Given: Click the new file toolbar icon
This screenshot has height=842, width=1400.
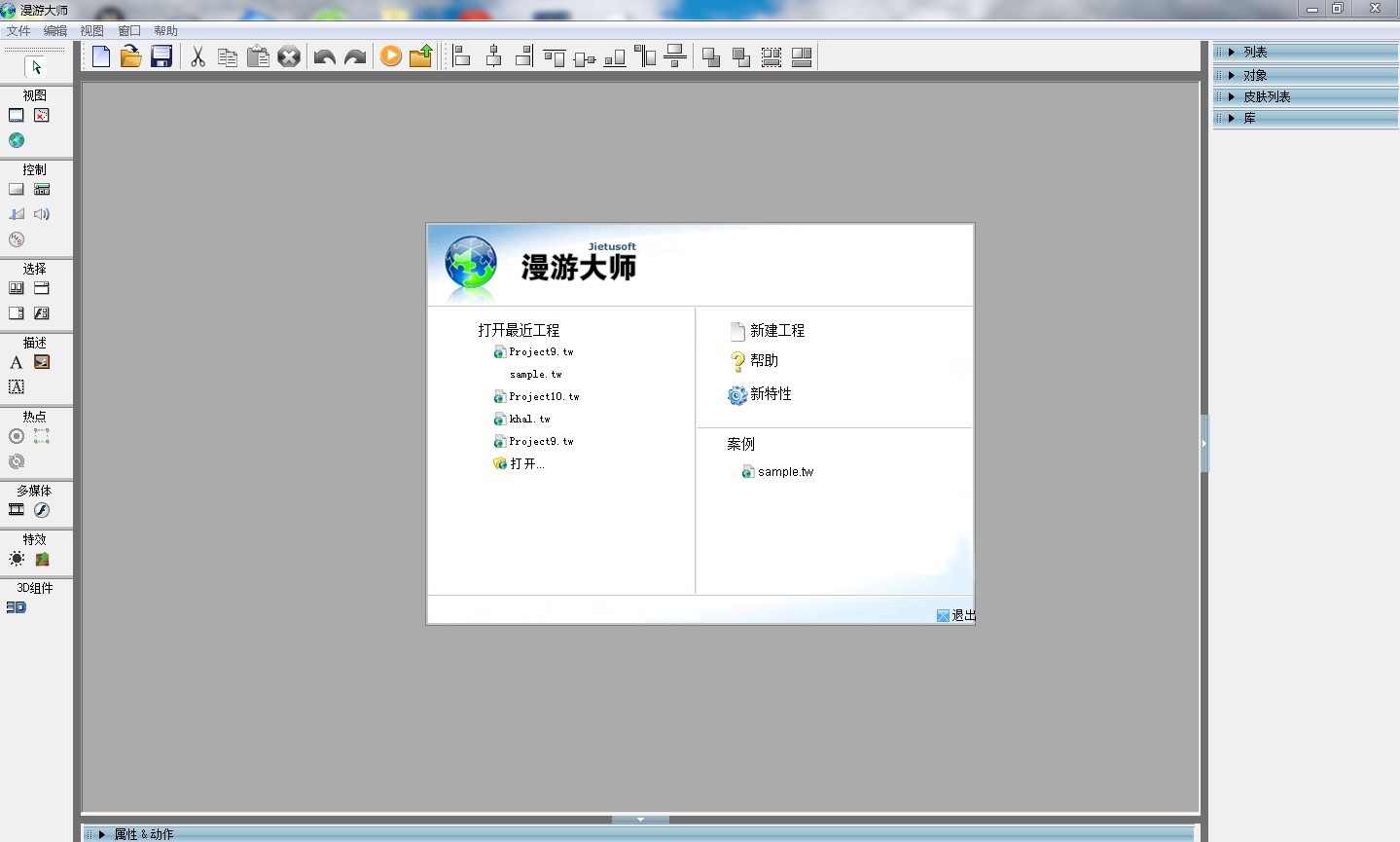Looking at the screenshot, I should (x=101, y=56).
